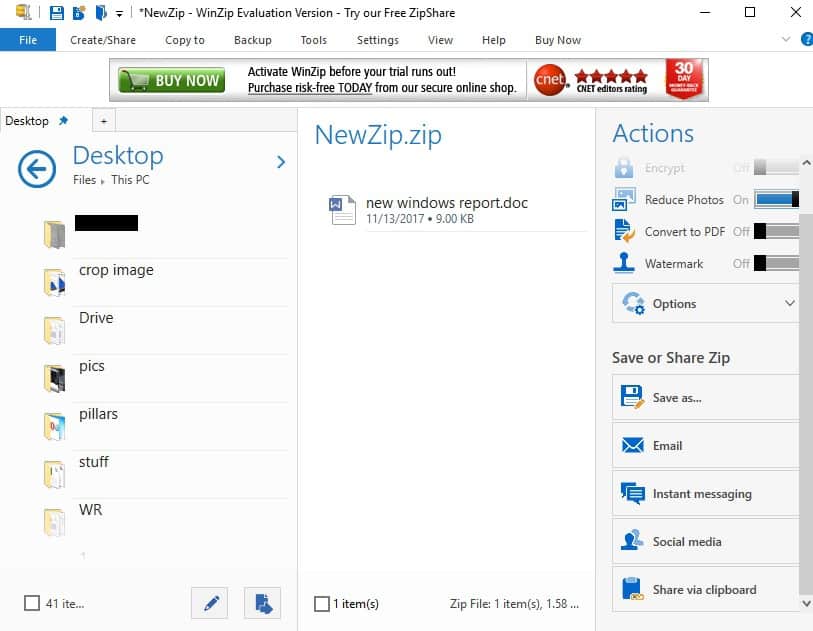
Task: Click the Email envelope icon
Action: point(632,445)
